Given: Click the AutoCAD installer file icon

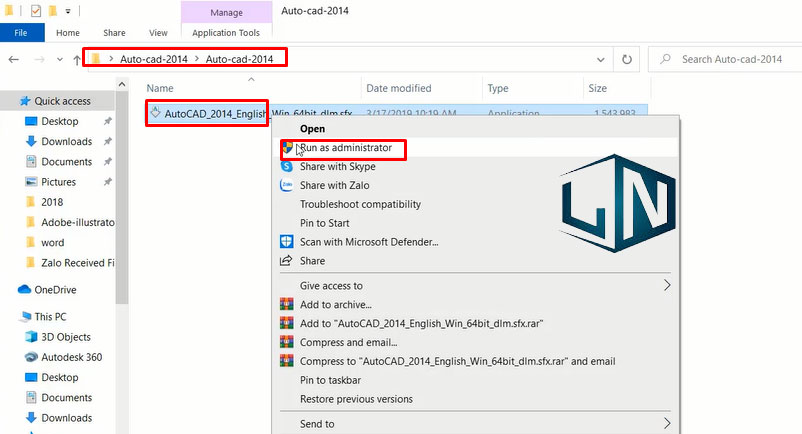Looking at the screenshot, I should pos(155,112).
